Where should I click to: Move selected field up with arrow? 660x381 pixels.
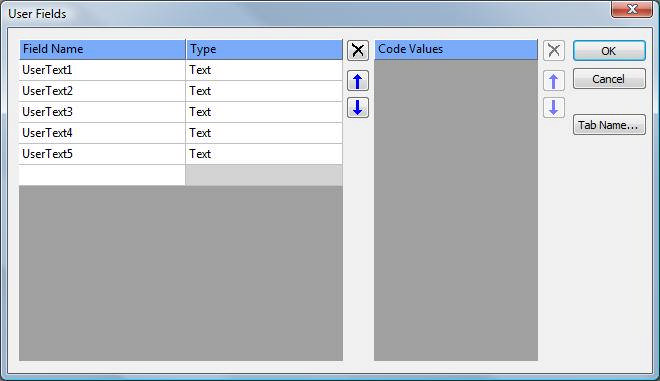(358, 81)
